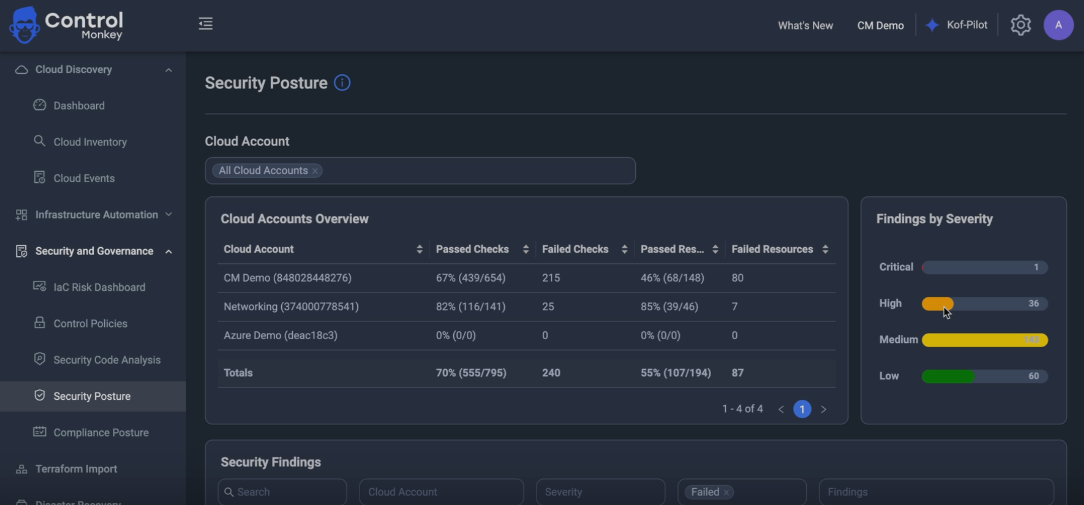Image resolution: width=1084 pixels, height=505 pixels.
Task: Click the Control Policies lock icon
Action: (39, 323)
